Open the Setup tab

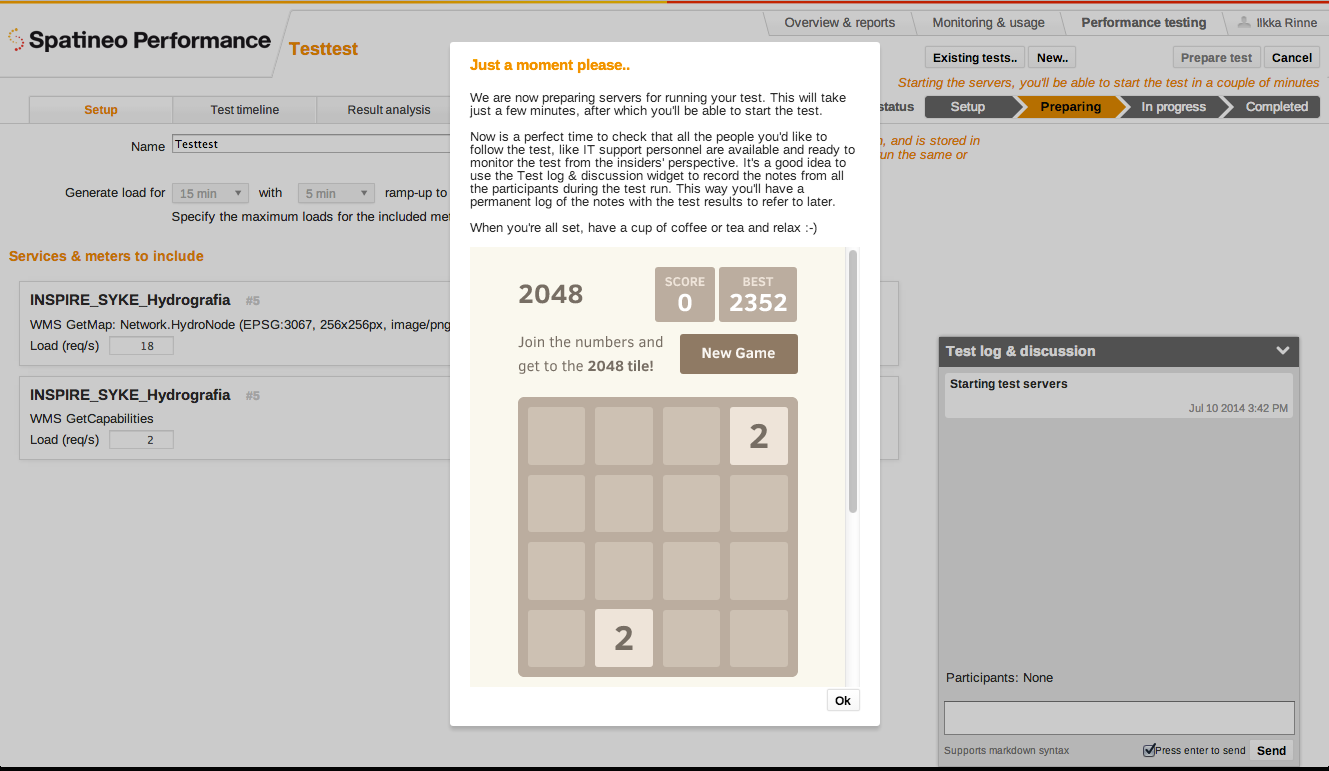(x=101, y=110)
